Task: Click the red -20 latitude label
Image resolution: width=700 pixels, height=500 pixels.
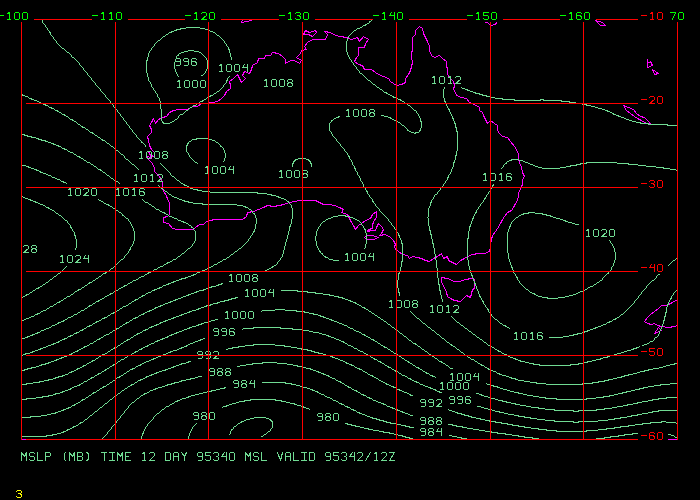Action: [655, 101]
